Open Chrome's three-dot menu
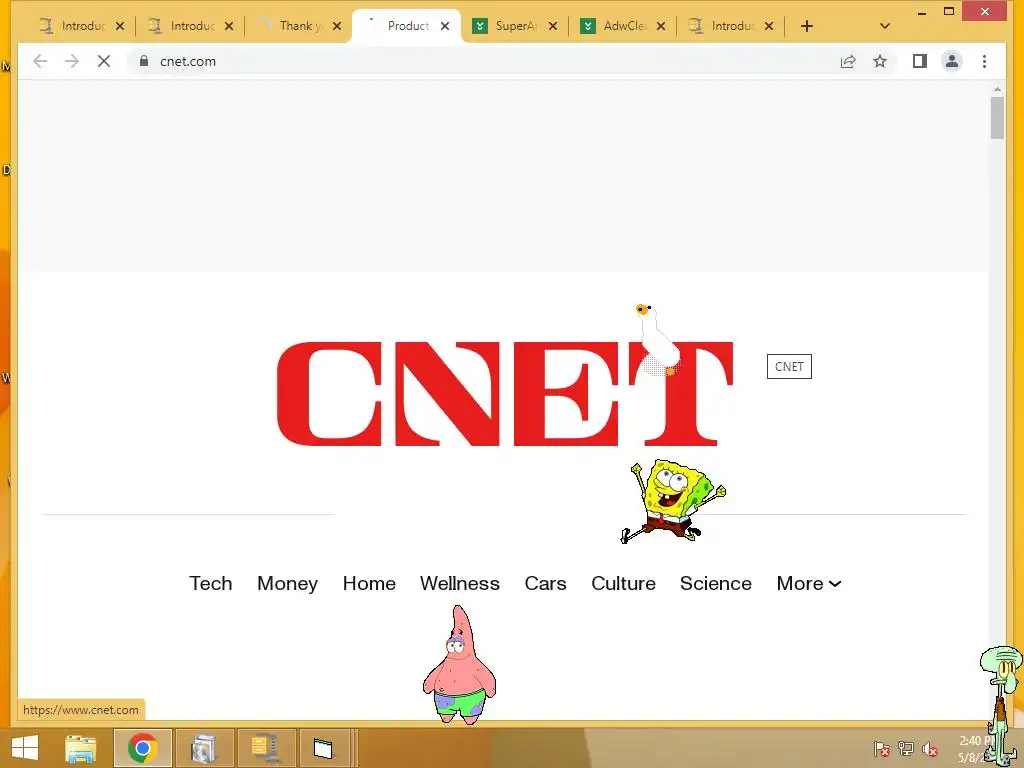This screenshot has width=1024, height=768. point(984,61)
